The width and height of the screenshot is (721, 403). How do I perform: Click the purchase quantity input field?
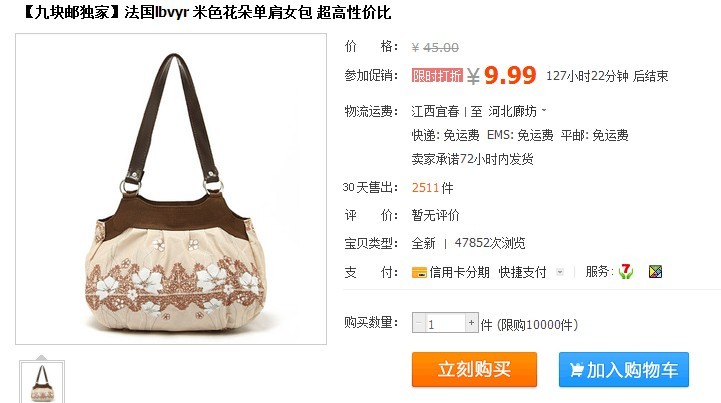coord(445,322)
